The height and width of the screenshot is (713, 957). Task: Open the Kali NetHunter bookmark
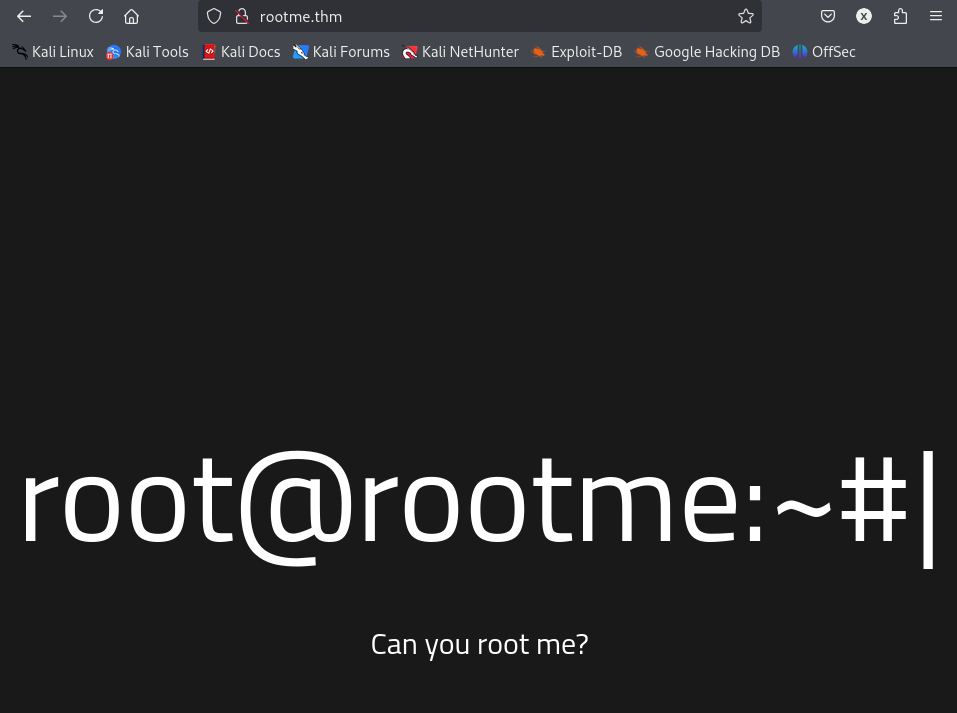pyautogui.click(x=461, y=52)
